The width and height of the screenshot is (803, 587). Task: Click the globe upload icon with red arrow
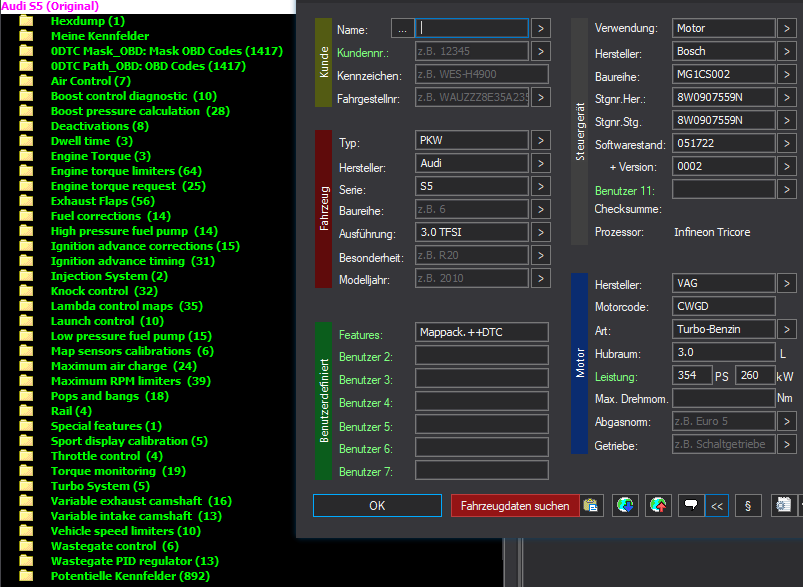[658, 506]
